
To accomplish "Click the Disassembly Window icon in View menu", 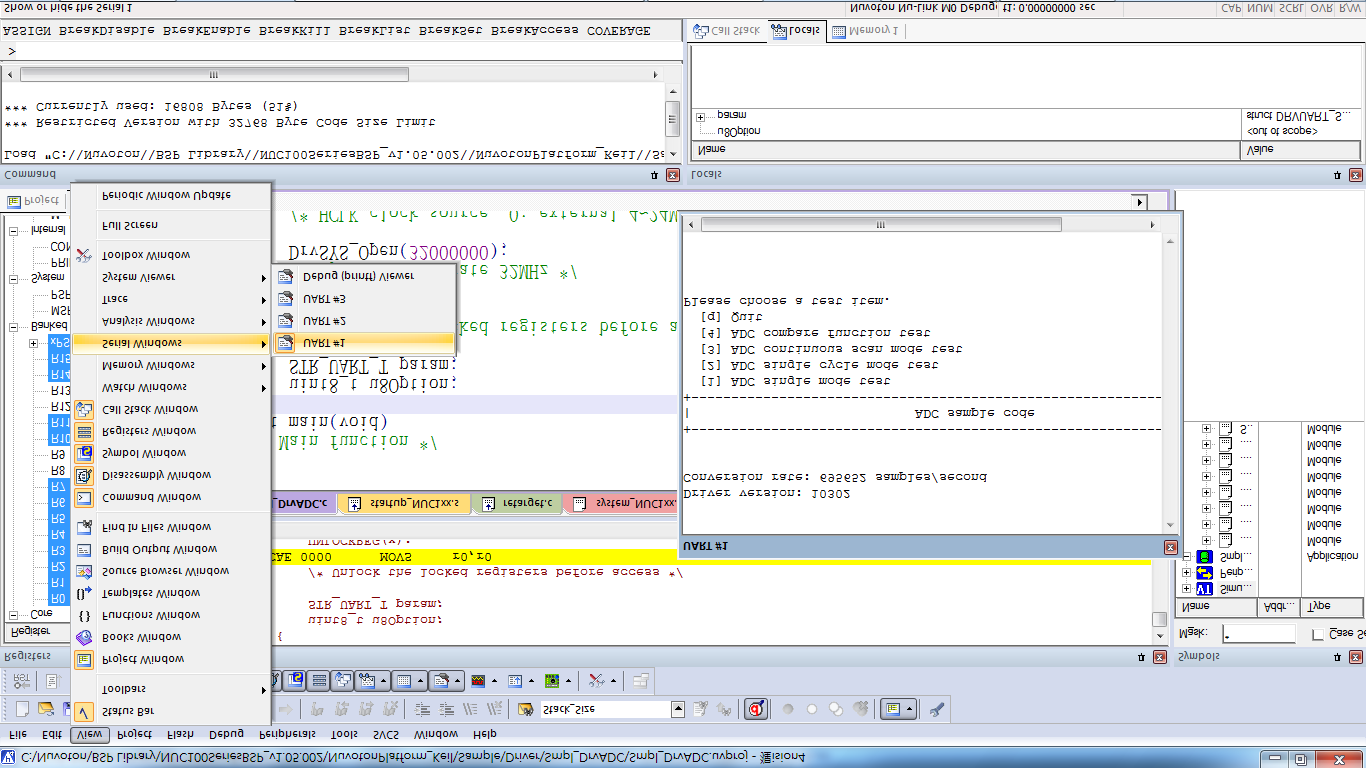I will click(84, 475).
